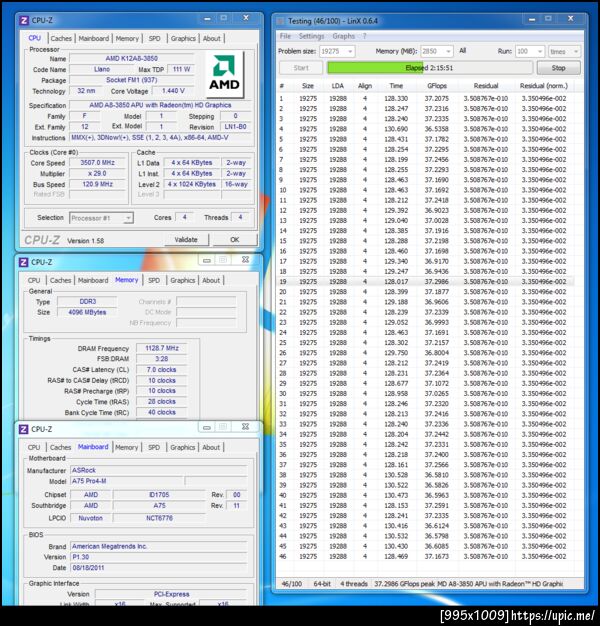Open Graphics tab in the Mainboard CPU-Z window
The width and height of the screenshot is (600, 626).
[x=182, y=447]
